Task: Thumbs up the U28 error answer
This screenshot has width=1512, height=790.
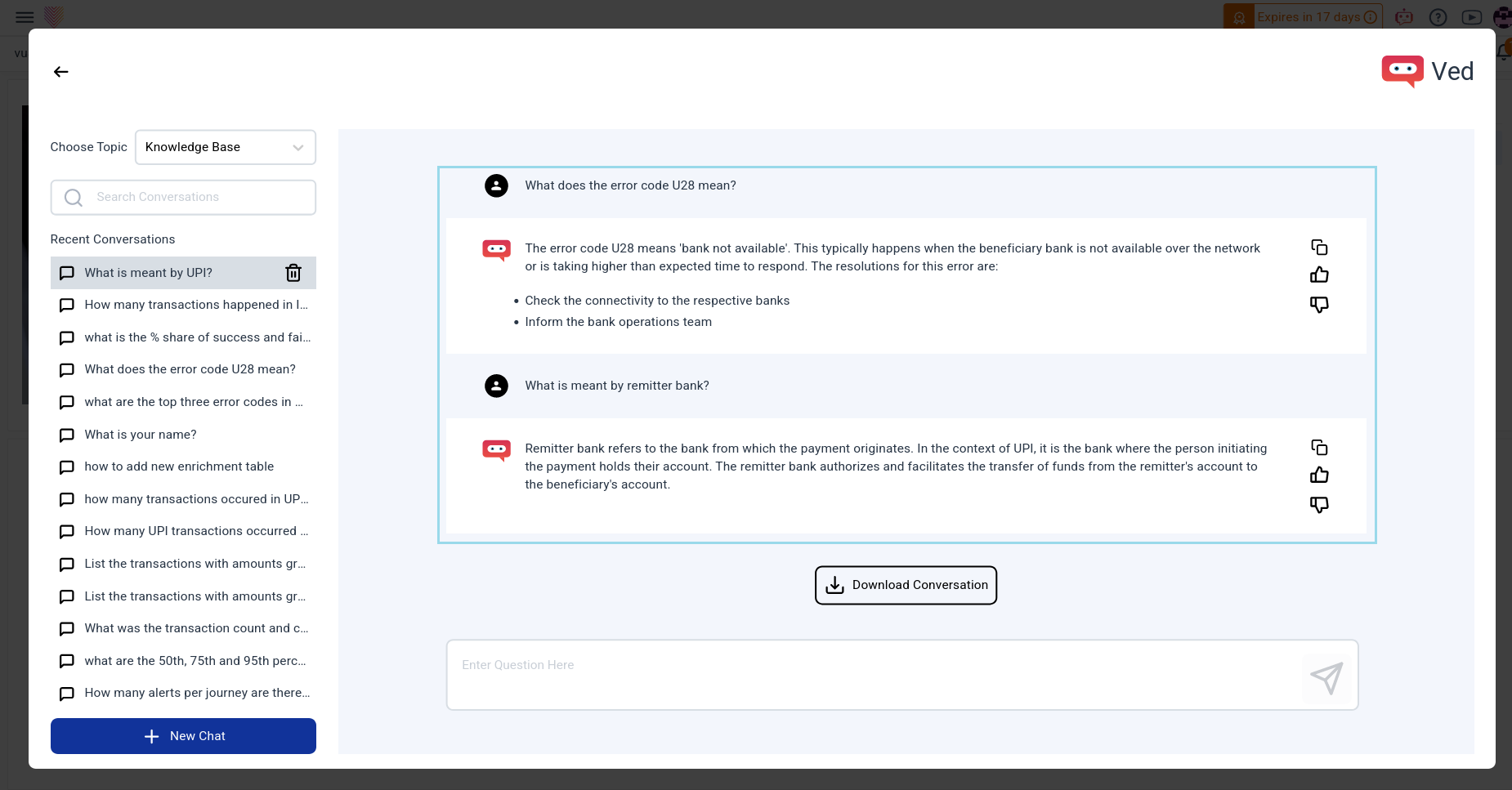Action: (x=1319, y=275)
